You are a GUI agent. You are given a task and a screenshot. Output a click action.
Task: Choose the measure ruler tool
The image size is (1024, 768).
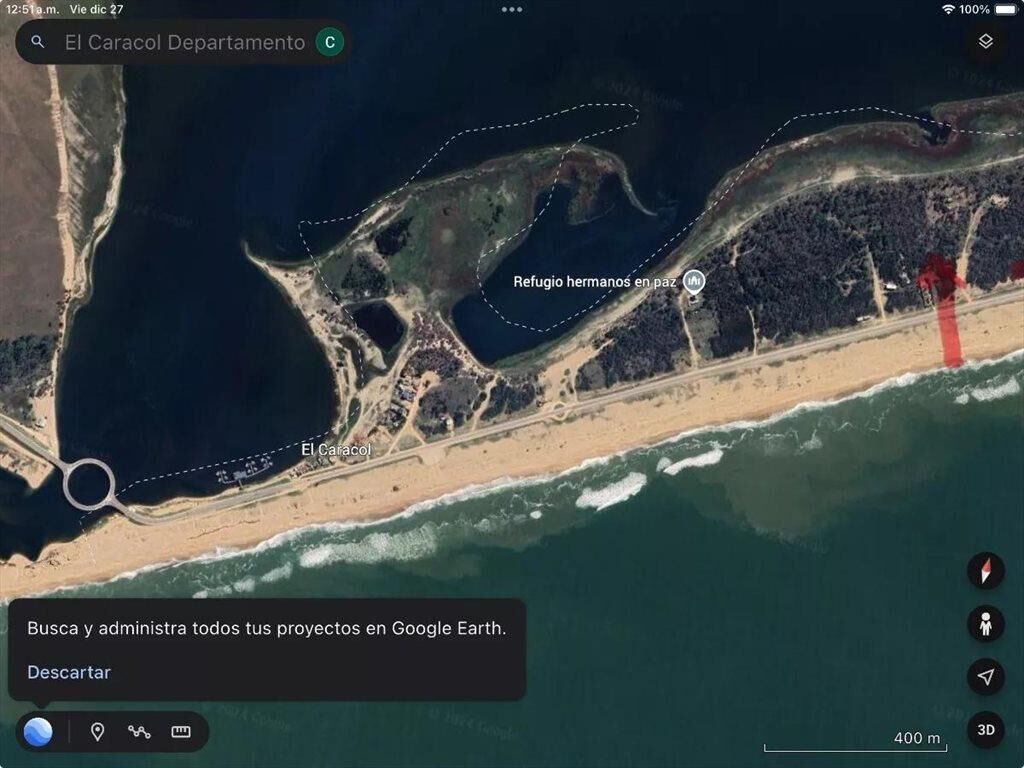click(x=181, y=732)
